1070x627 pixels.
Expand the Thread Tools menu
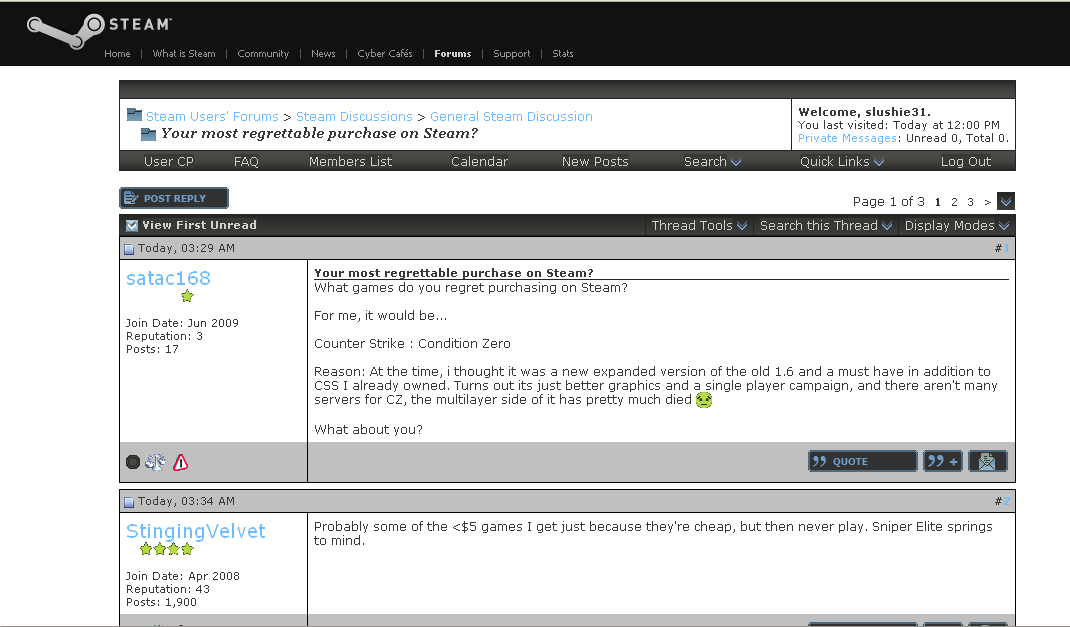pyautogui.click(x=699, y=226)
